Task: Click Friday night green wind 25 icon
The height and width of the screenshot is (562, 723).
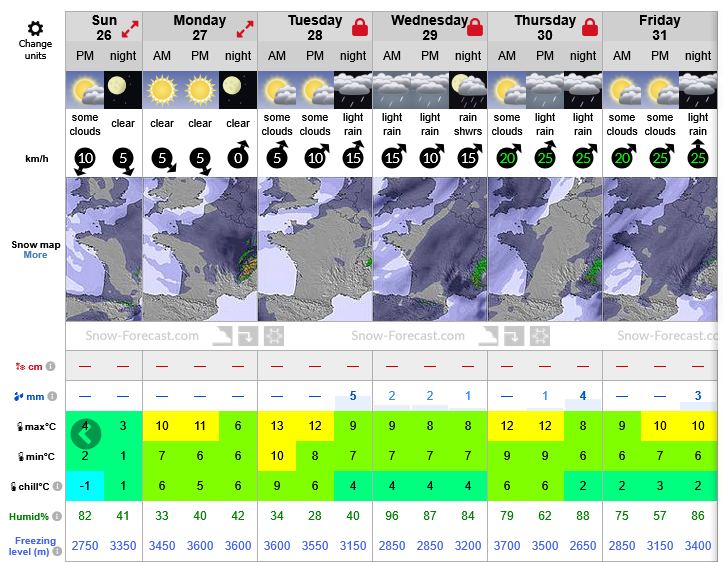Action: (x=698, y=154)
